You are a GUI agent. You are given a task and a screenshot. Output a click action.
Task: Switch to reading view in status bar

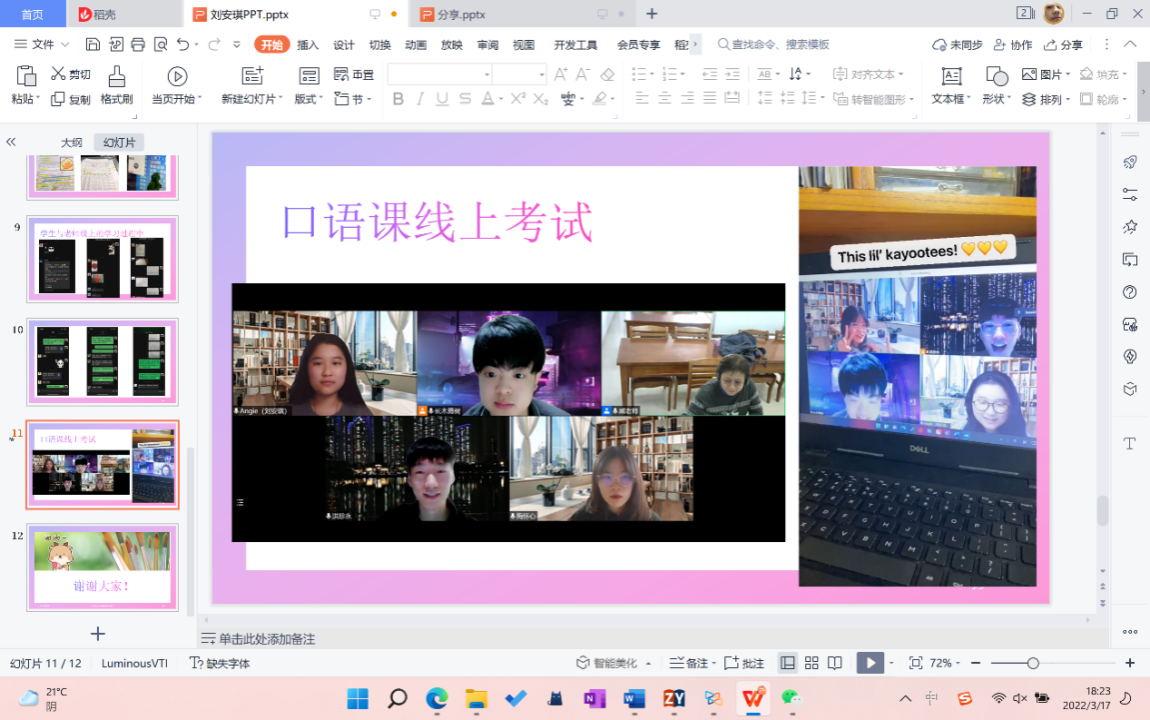click(835, 663)
